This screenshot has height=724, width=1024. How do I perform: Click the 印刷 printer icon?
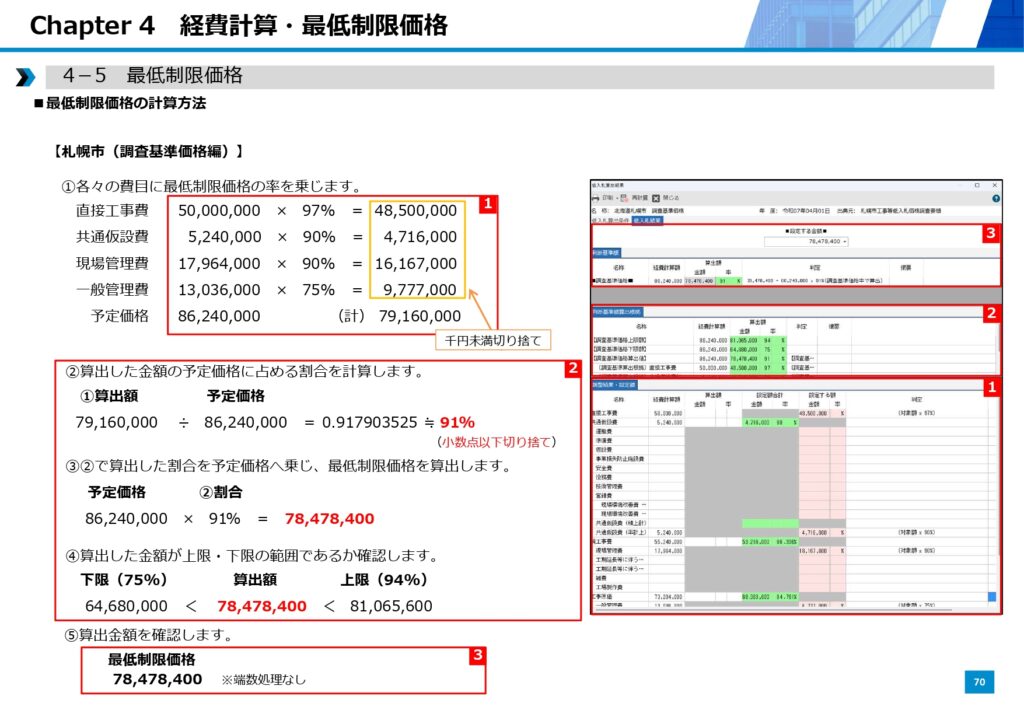pyautogui.click(x=596, y=198)
